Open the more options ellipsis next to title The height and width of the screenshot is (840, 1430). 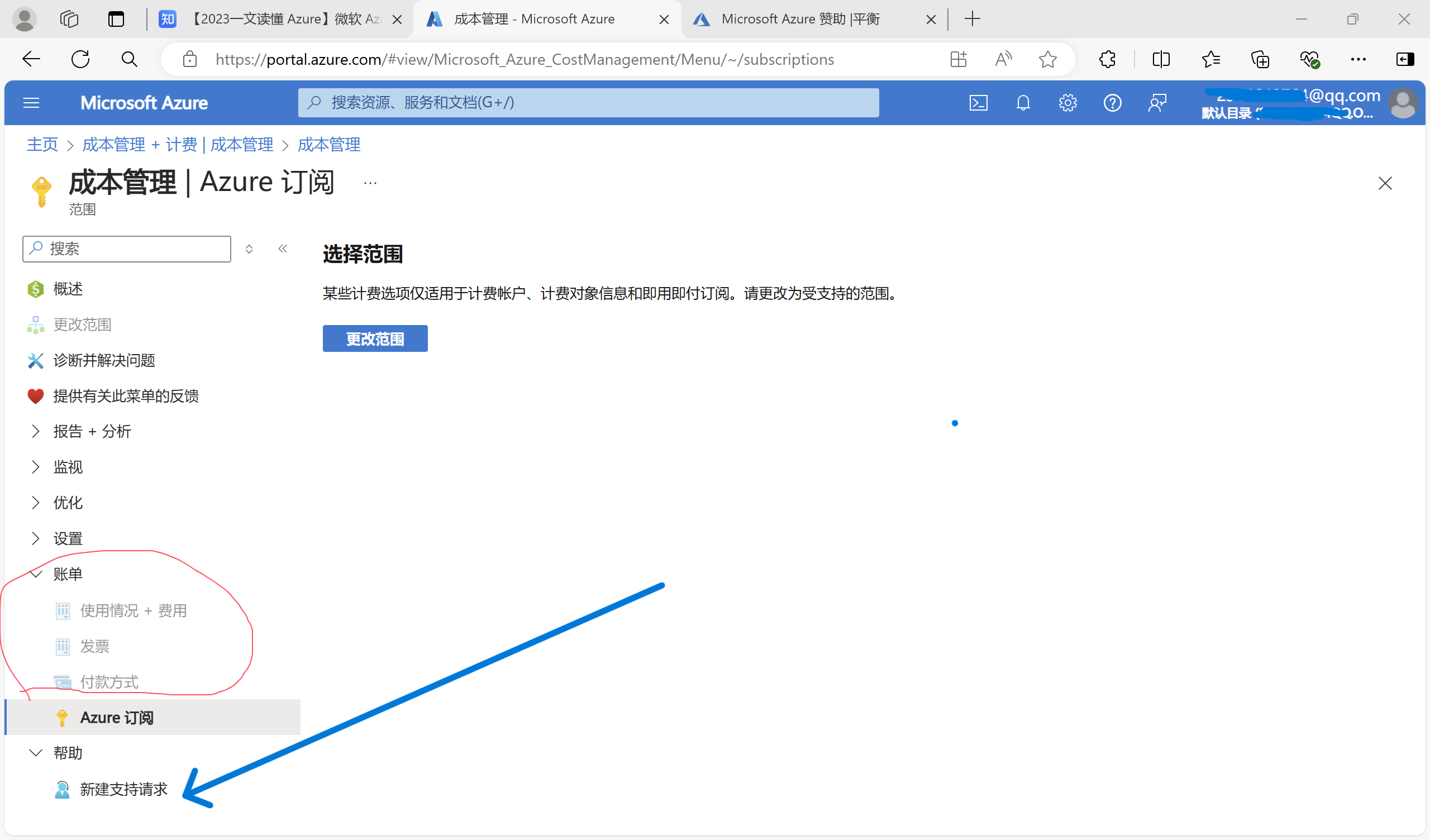[x=370, y=183]
